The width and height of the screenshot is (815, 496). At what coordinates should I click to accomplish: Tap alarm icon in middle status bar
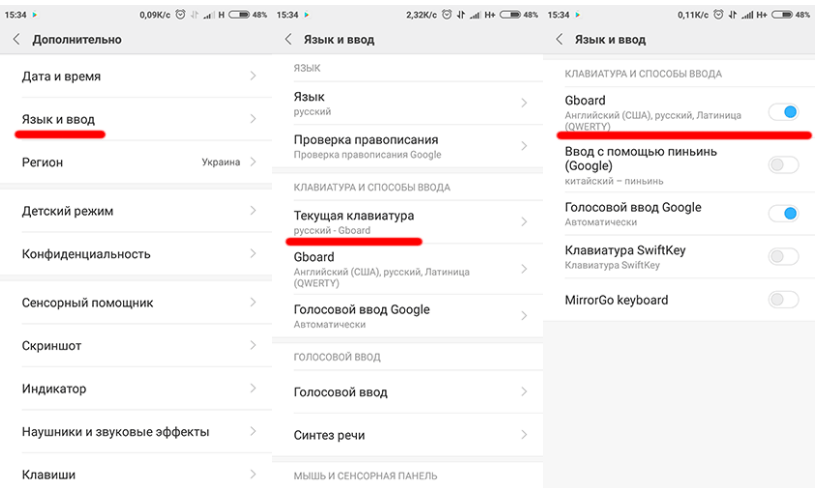click(457, 15)
